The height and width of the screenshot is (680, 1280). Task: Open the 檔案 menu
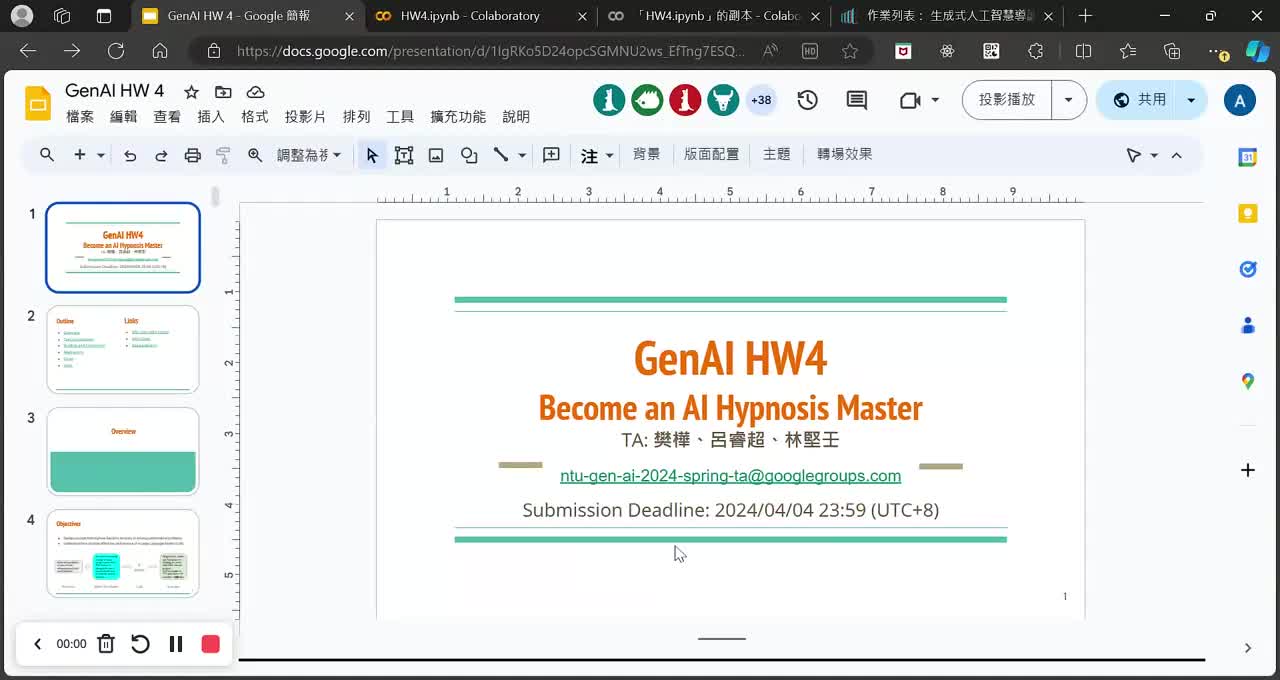(80, 117)
